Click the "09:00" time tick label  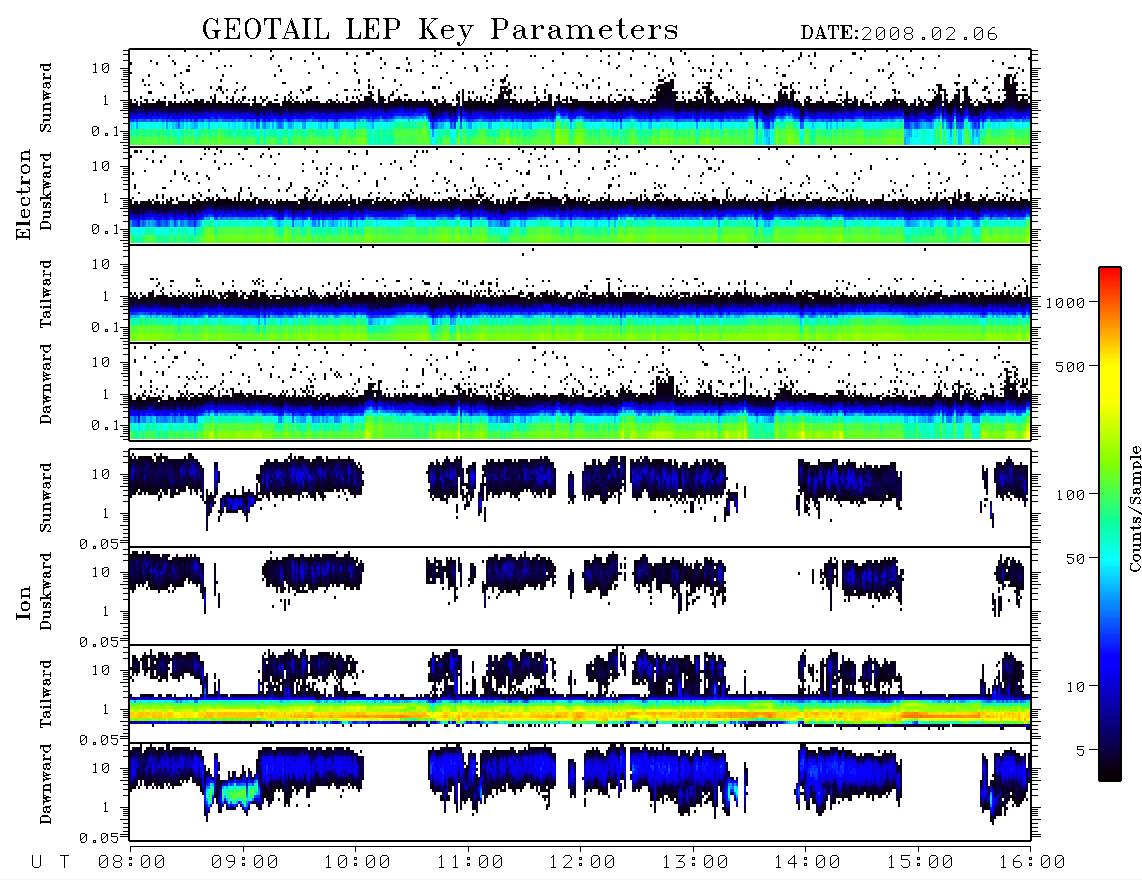pos(245,863)
